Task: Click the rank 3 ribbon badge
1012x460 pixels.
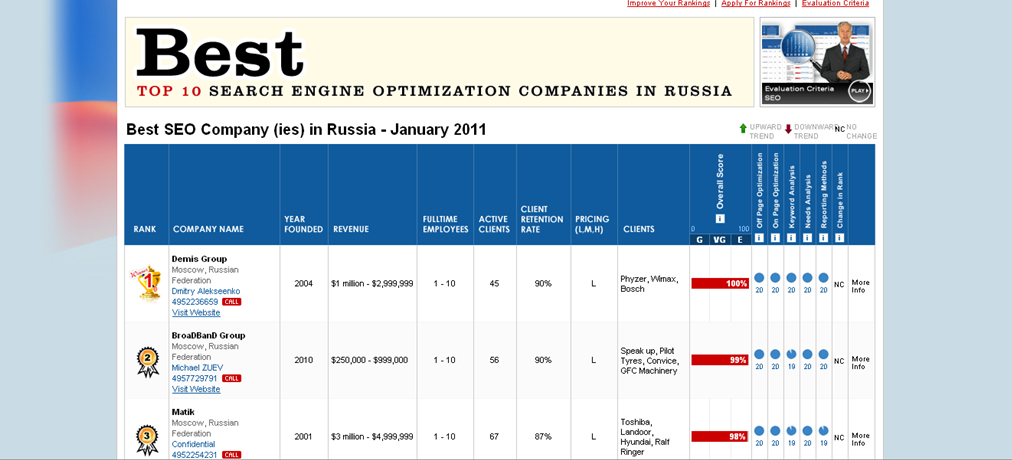Action: [x=147, y=438]
